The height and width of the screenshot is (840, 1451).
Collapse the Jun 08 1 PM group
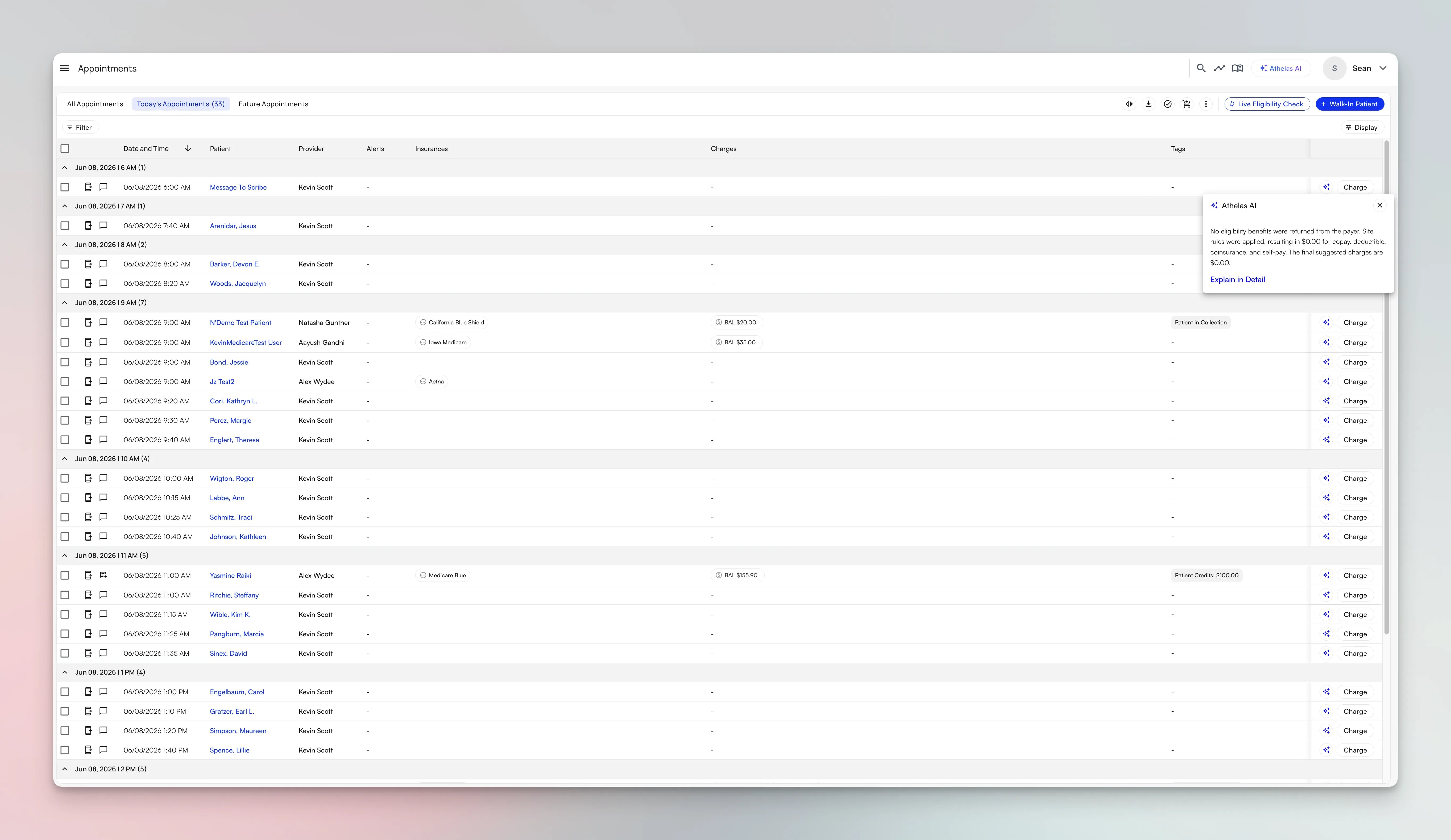64,672
